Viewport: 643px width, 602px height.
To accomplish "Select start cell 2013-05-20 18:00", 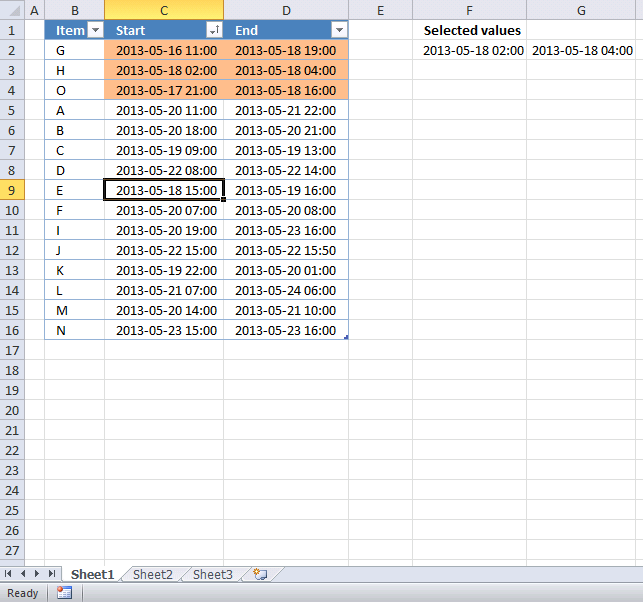I will [164, 130].
